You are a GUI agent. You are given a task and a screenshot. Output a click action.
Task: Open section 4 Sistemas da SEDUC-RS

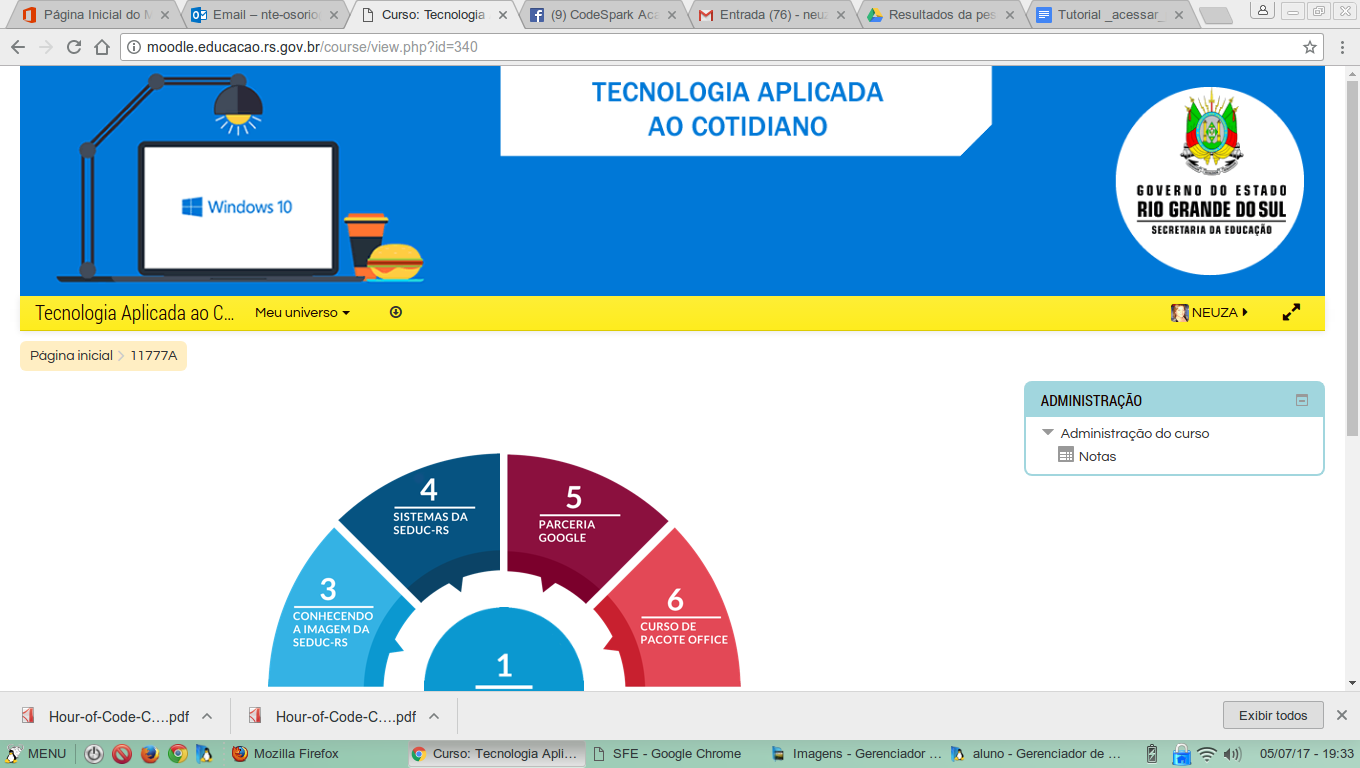(x=430, y=520)
